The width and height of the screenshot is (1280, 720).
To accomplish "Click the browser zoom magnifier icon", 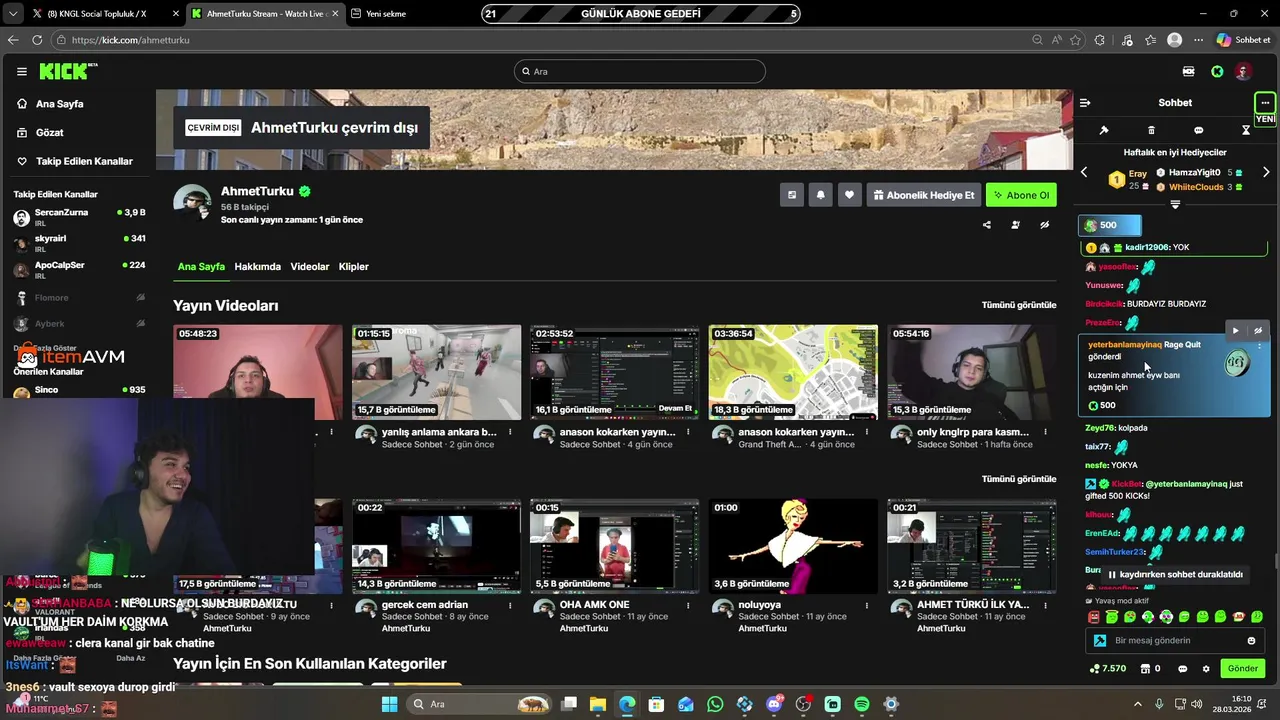I will [x=1037, y=40].
